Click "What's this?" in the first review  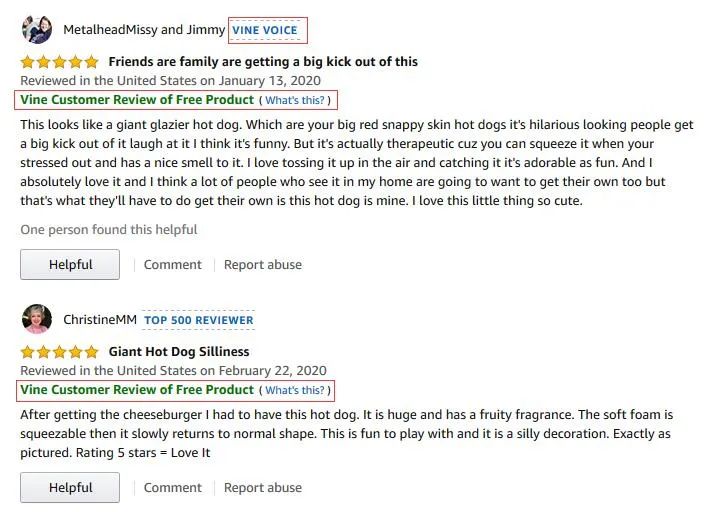pos(295,100)
